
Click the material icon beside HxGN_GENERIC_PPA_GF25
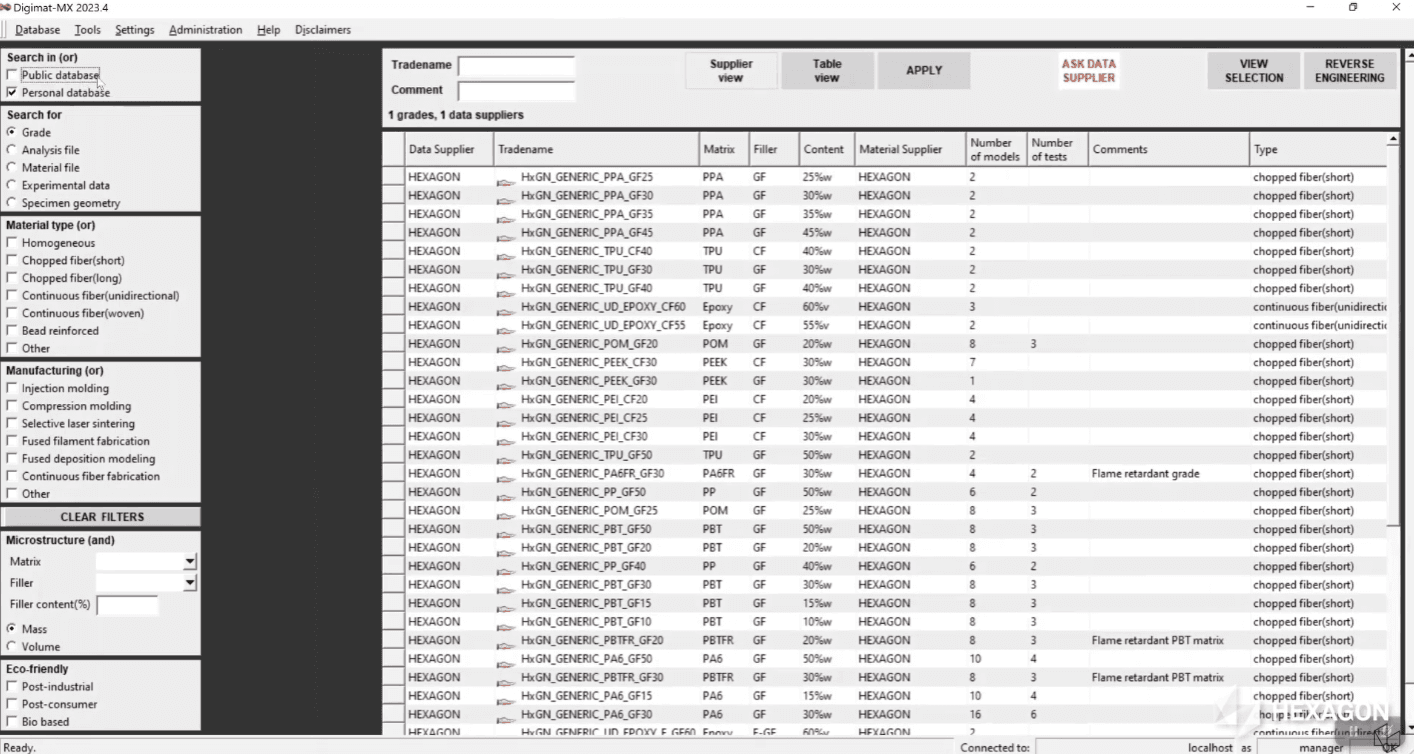(x=505, y=179)
